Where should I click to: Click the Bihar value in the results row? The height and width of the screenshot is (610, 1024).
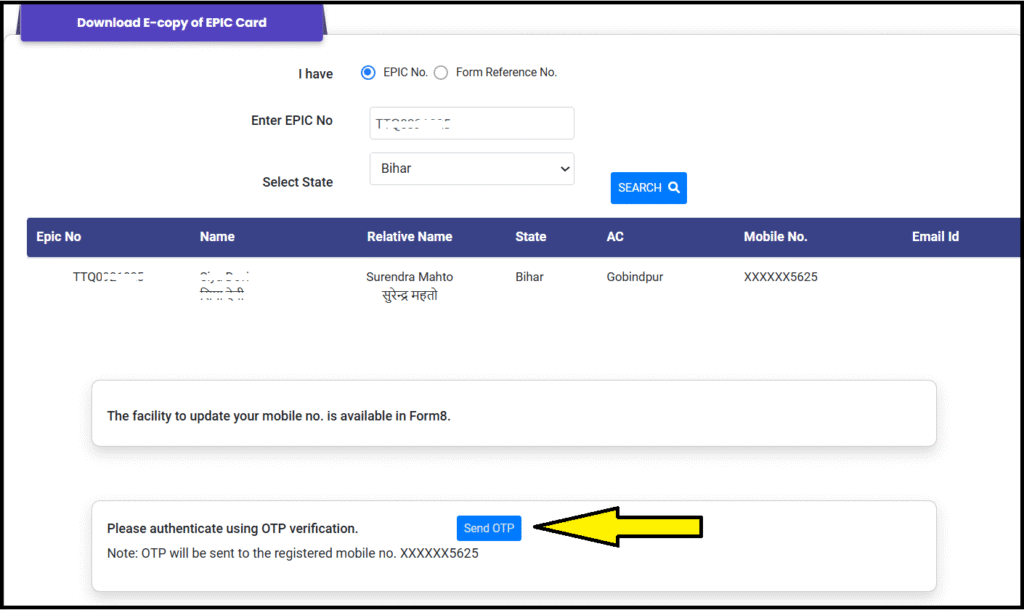[529, 277]
